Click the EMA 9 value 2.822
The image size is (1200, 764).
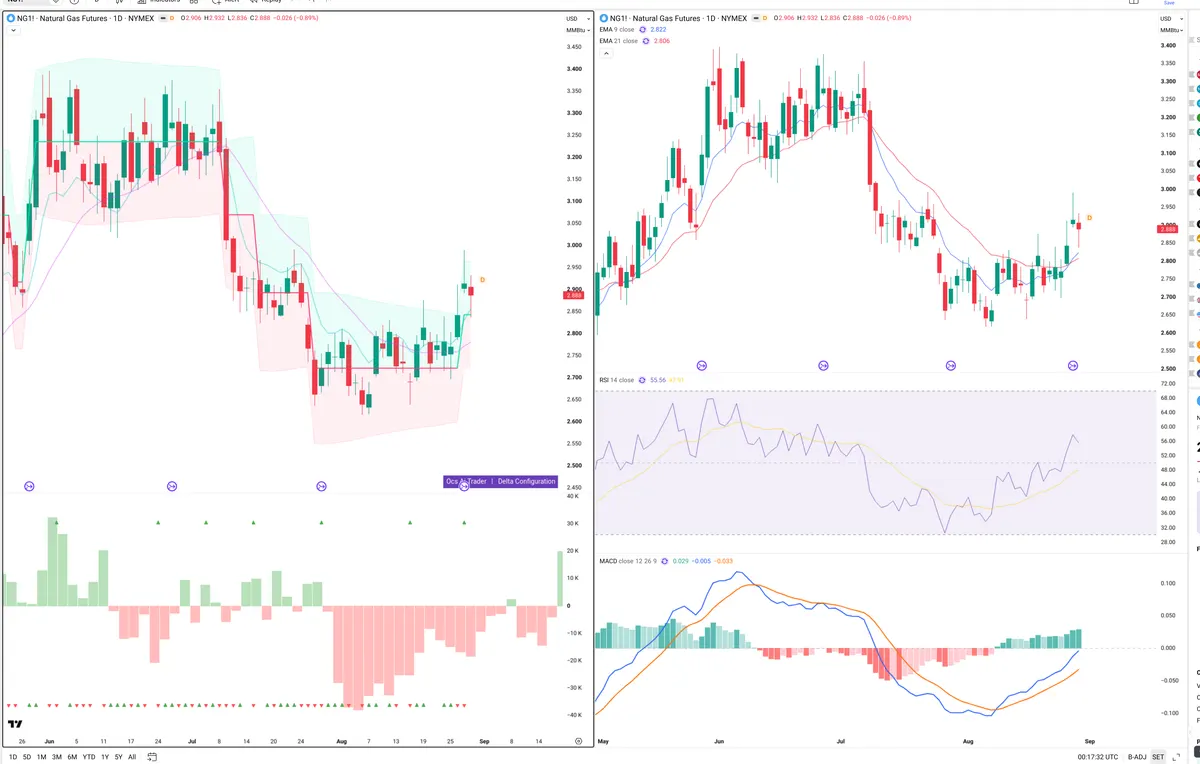click(x=658, y=30)
